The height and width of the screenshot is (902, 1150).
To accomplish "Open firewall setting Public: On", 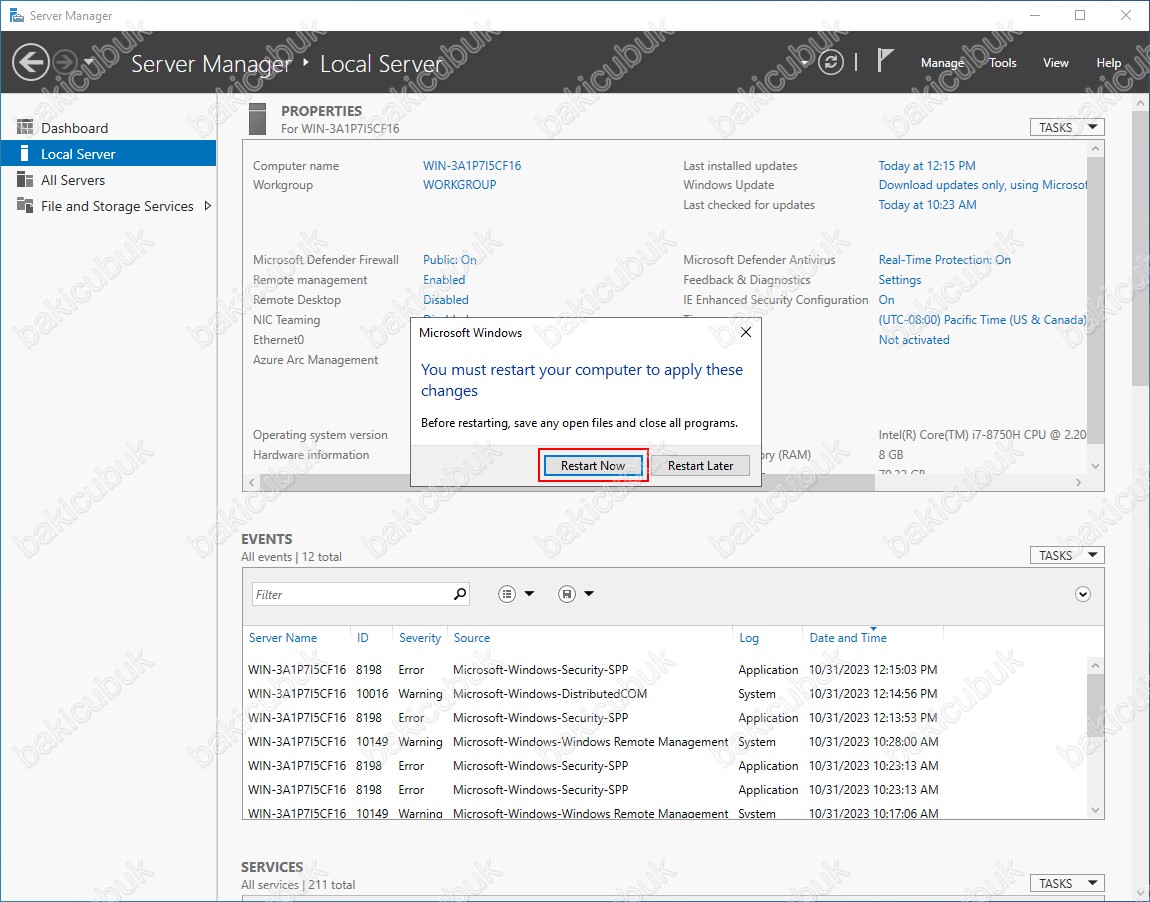I will point(450,260).
